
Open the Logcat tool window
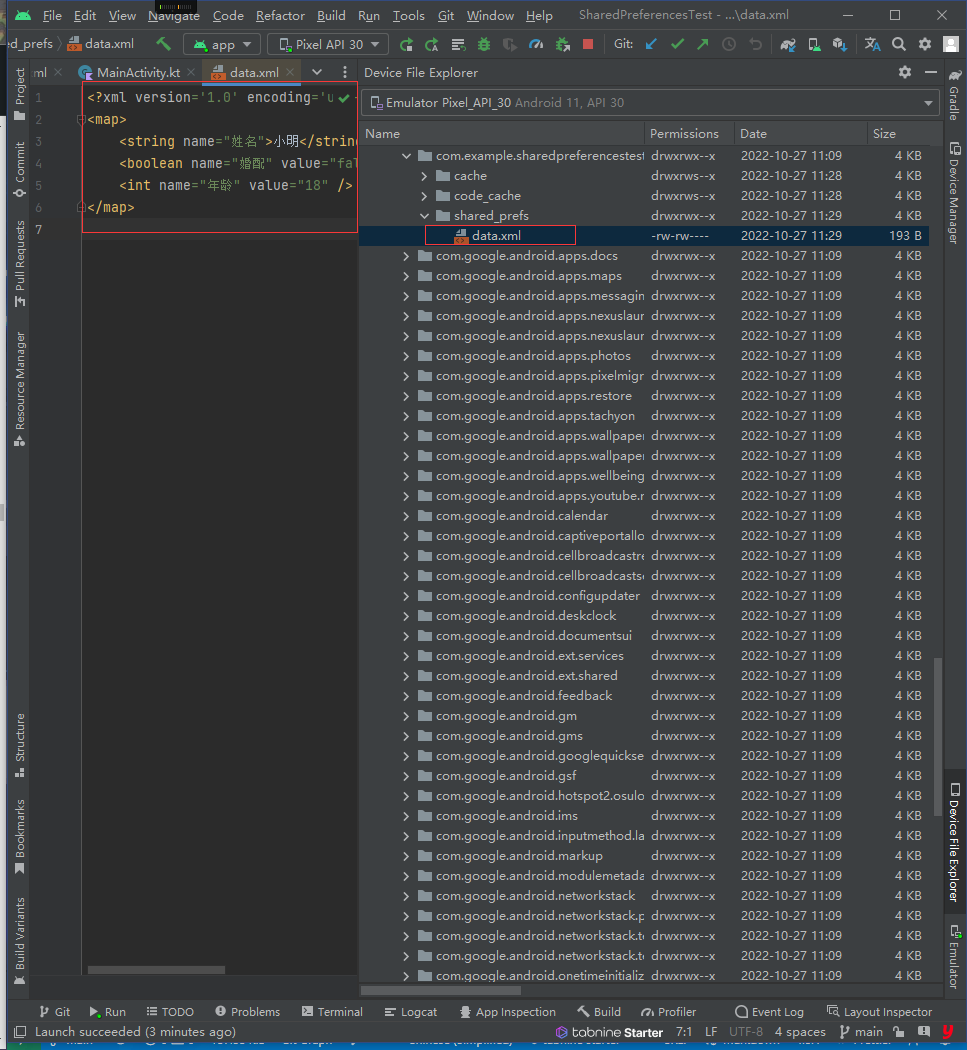click(410, 1012)
